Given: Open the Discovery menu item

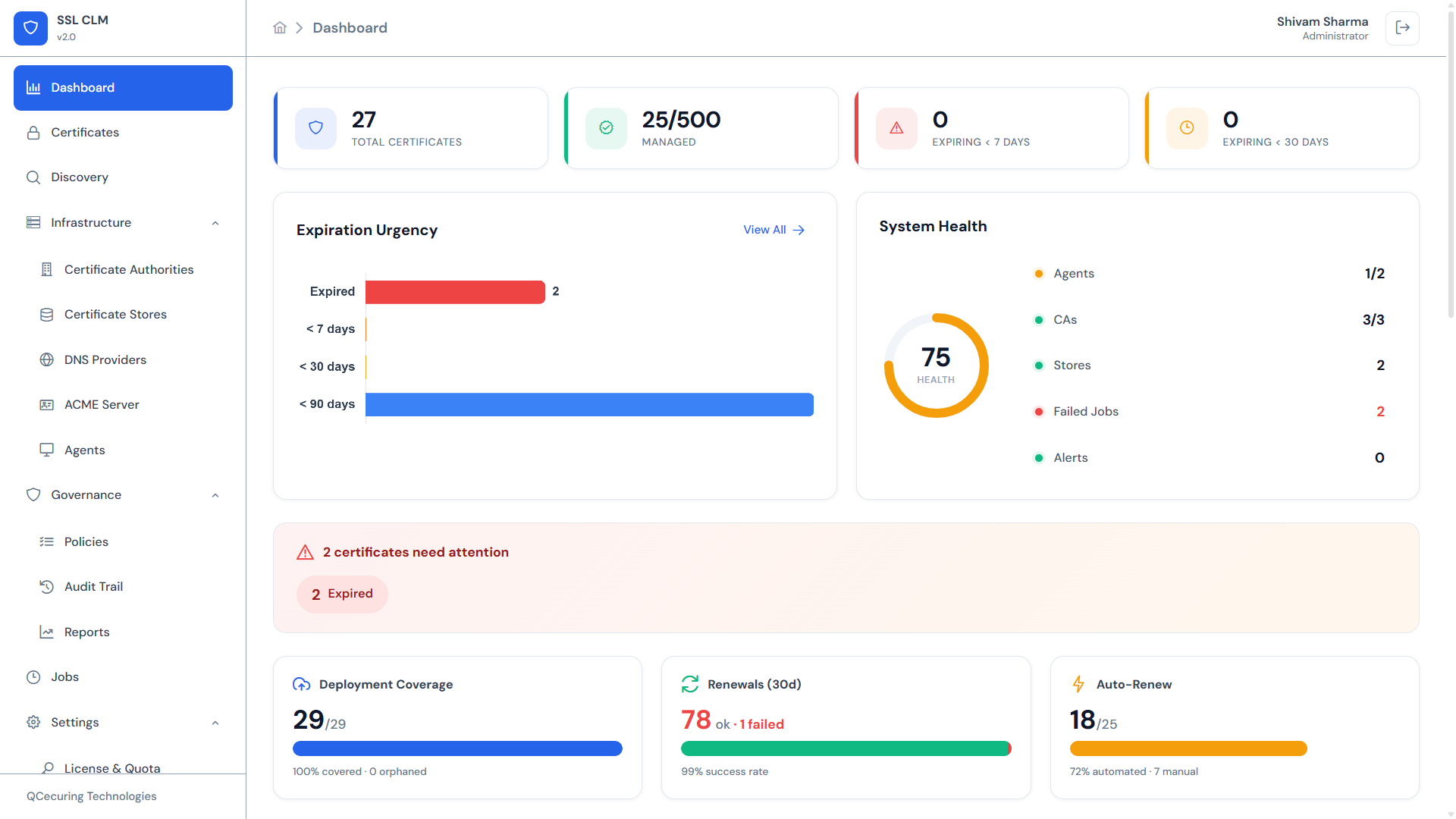Looking at the screenshot, I should (x=123, y=177).
